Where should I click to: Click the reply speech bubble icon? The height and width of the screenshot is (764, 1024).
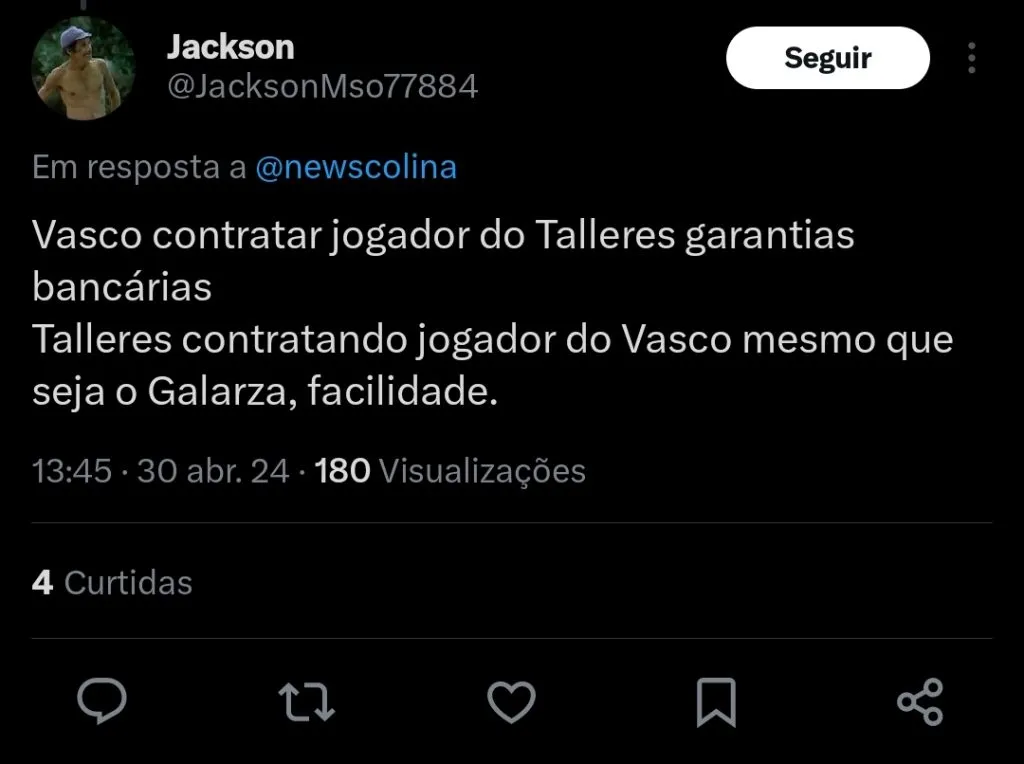tap(102, 701)
